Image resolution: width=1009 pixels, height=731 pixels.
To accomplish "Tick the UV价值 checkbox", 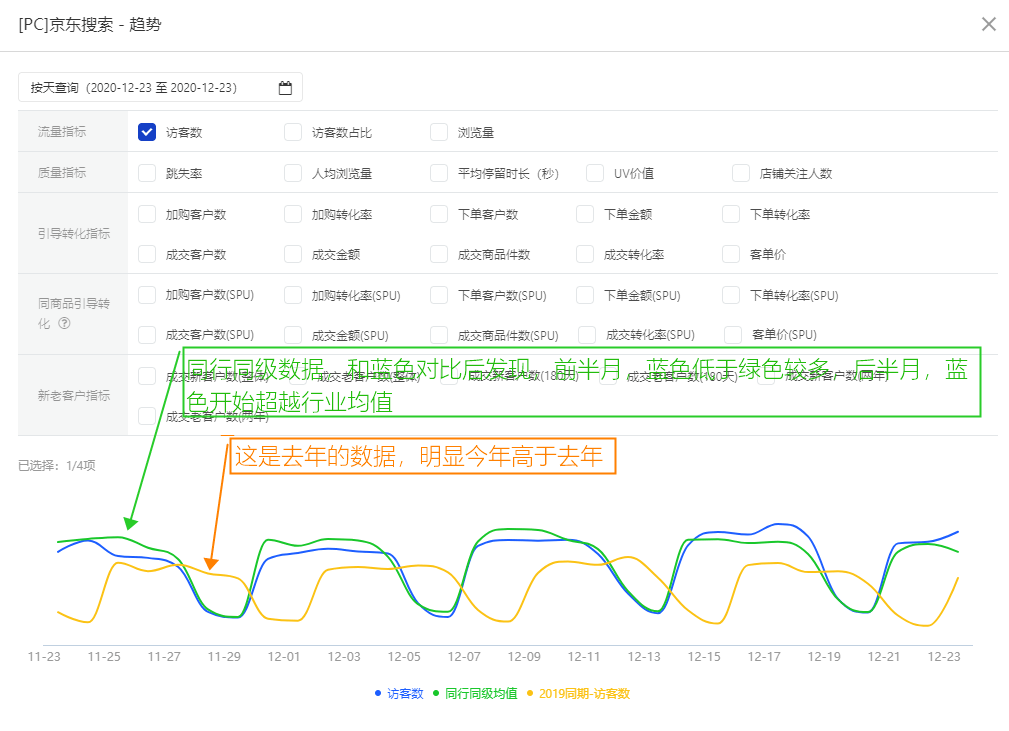I will (595, 173).
